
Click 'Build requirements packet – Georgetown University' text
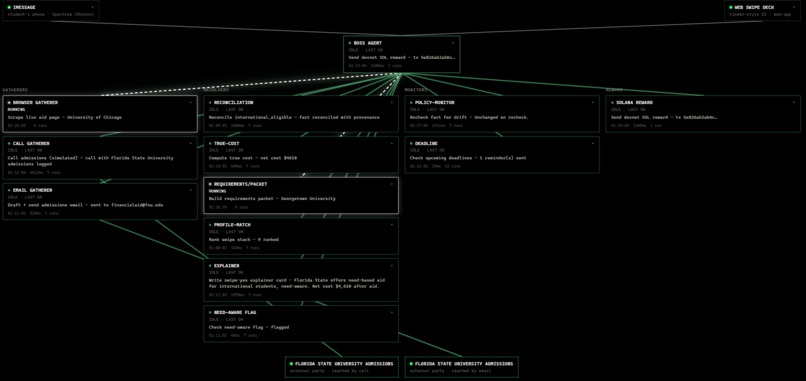click(x=272, y=198)
